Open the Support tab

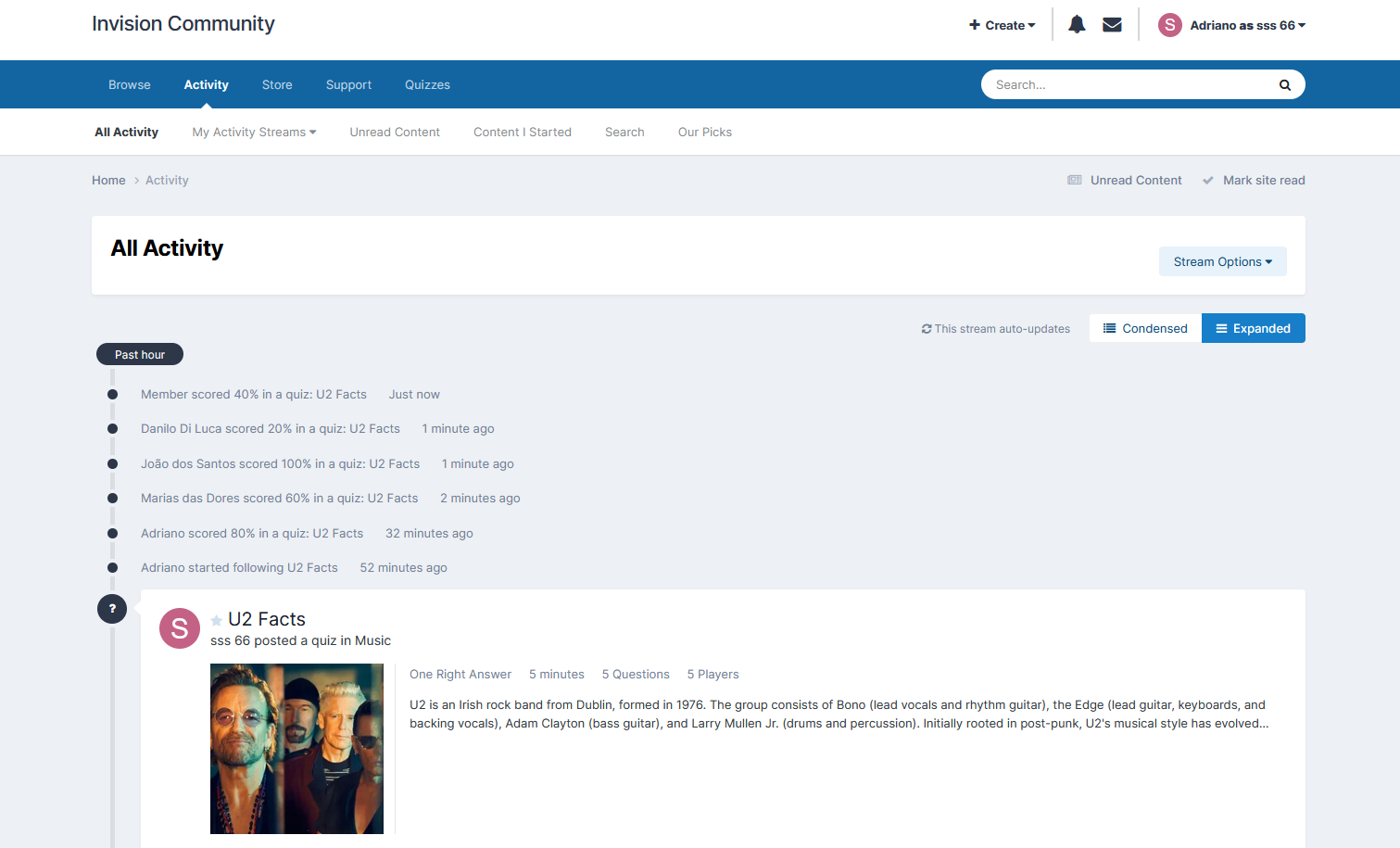coord(348,85)
